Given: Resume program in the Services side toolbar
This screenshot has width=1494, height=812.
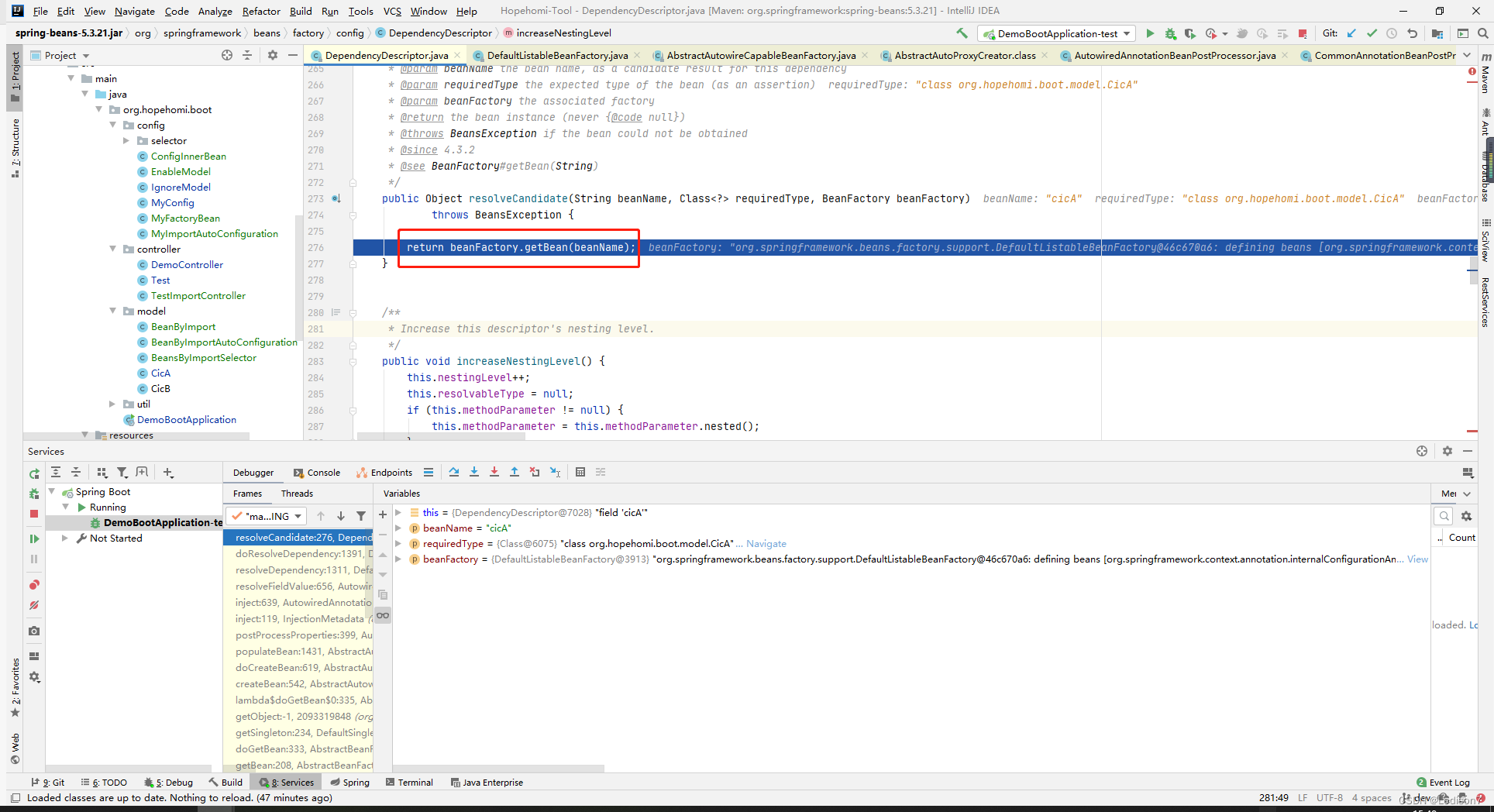Looking at the screenshot, I should [34, 538].
